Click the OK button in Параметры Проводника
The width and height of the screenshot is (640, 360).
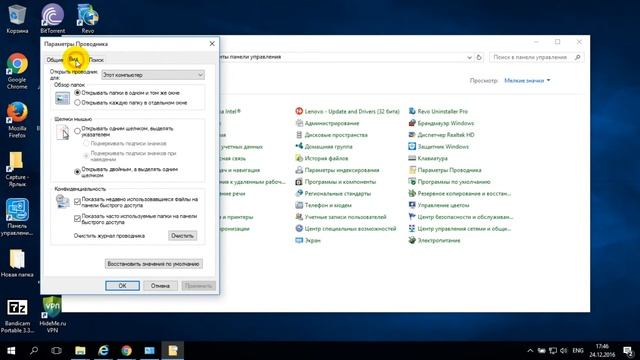(x=122, y=286)
